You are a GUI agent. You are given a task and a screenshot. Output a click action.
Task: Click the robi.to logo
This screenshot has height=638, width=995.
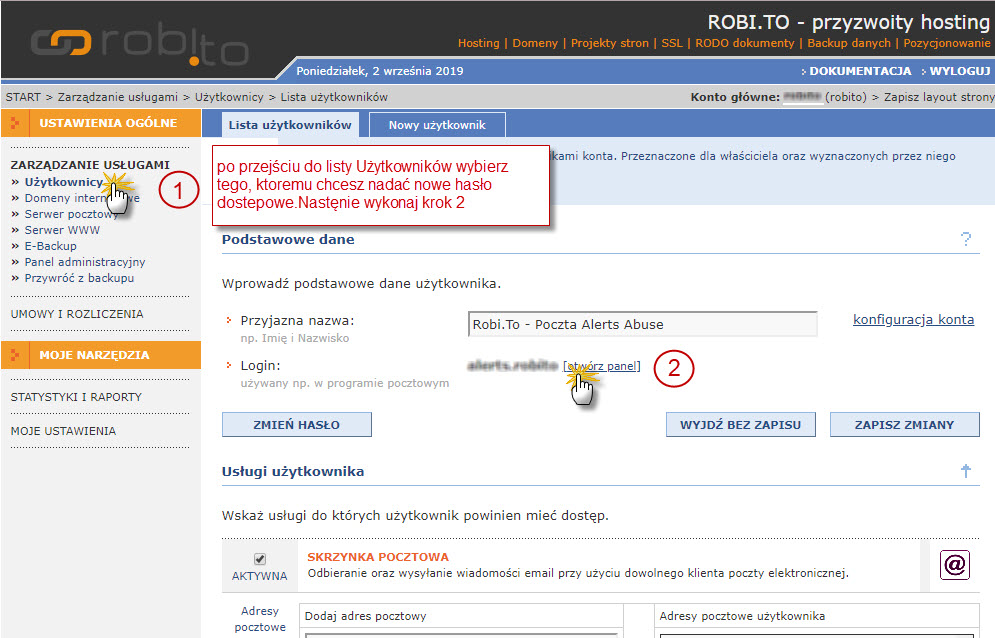click(x=140, y=43)
